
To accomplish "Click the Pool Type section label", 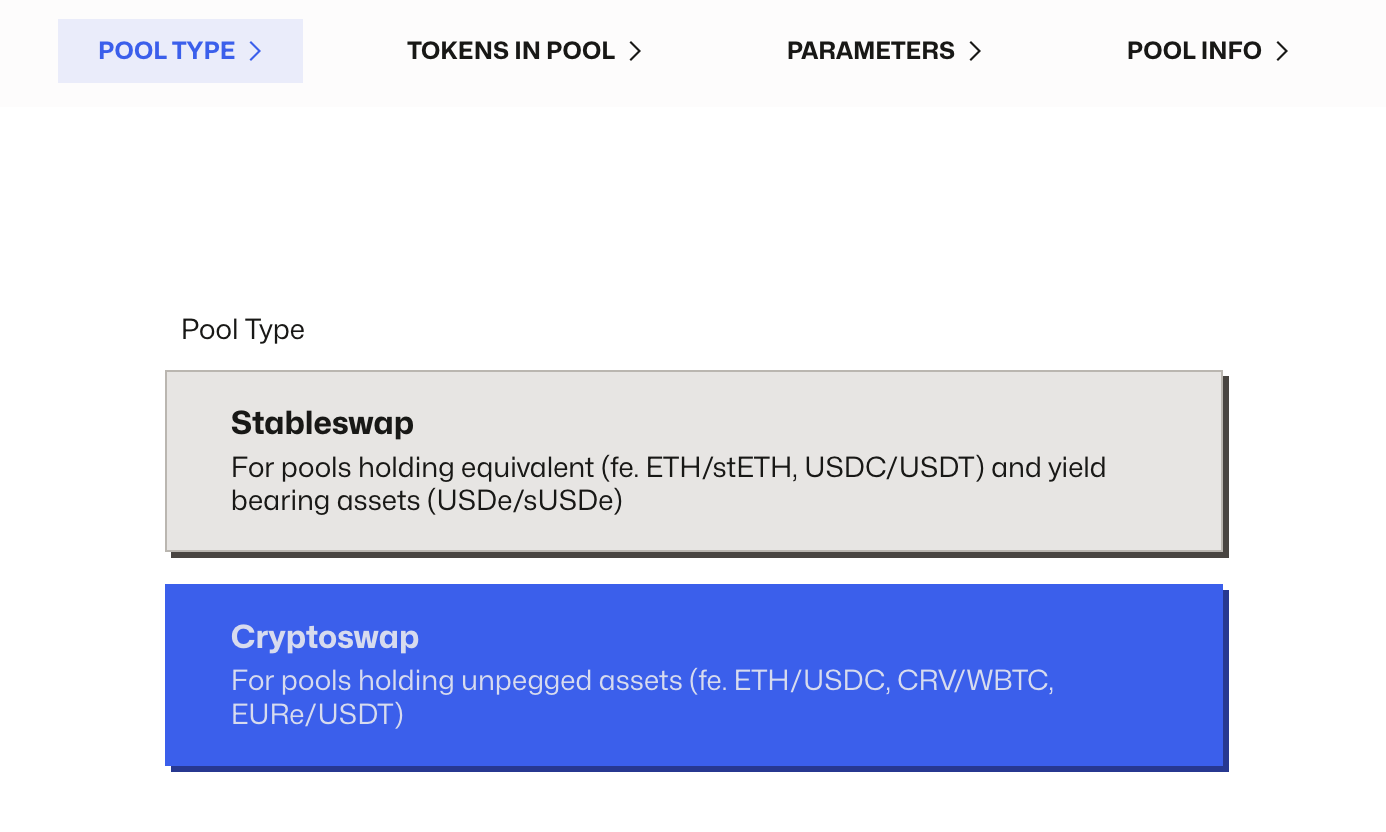I will [x=243, y=330].
